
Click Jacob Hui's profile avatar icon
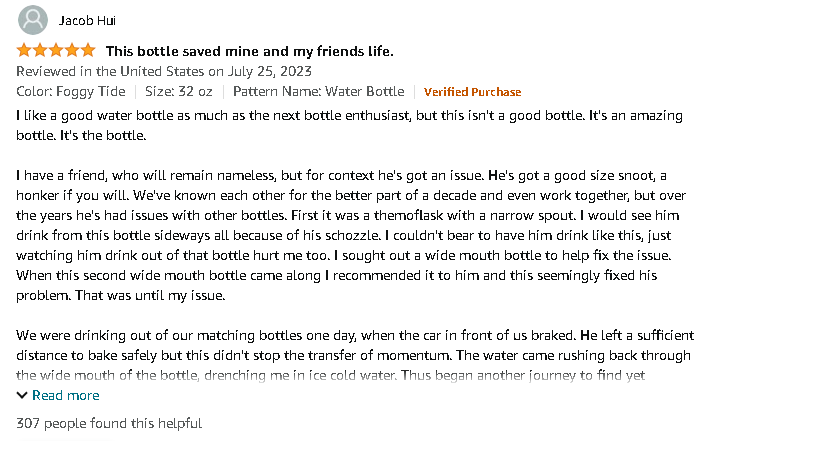(x=33, y=20)
